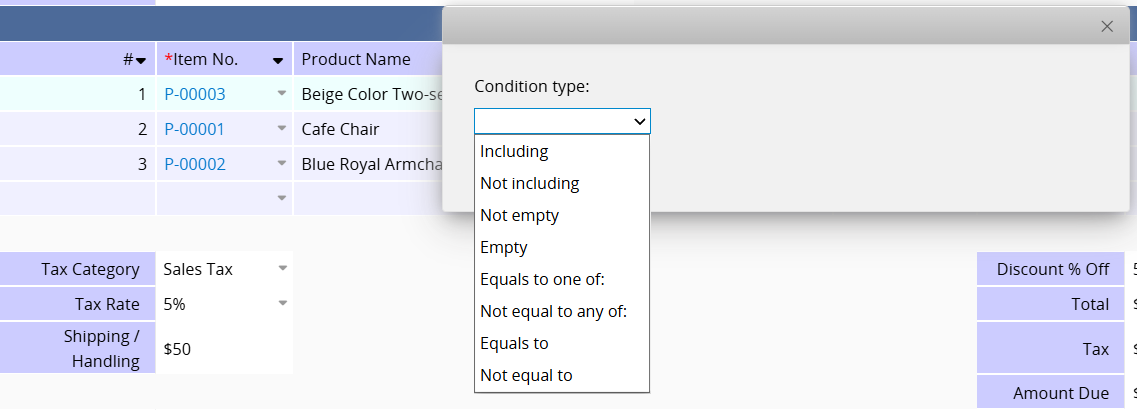Expand dropdown arrow for item P-00002
Screen dimensions: 1137x410
282,163
